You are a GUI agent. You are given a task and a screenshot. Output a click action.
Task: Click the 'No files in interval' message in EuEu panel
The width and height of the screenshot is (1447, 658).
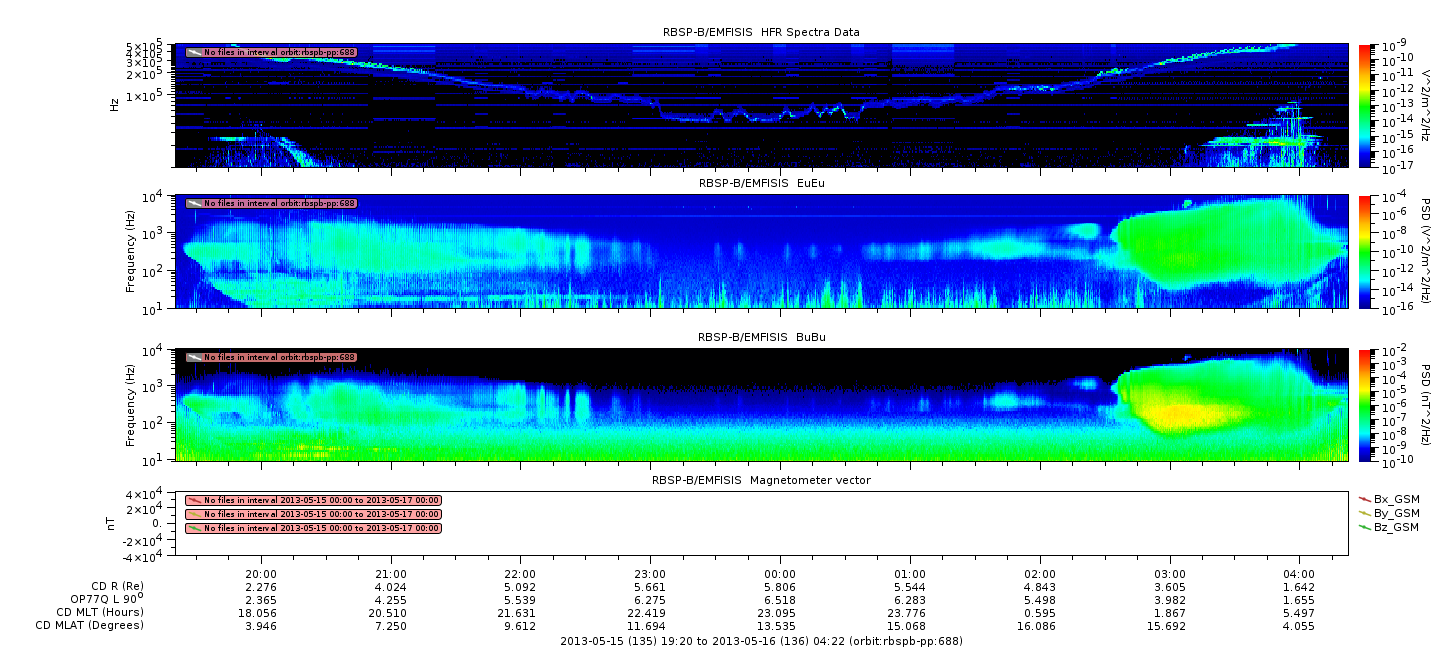[x=279, y=203]
